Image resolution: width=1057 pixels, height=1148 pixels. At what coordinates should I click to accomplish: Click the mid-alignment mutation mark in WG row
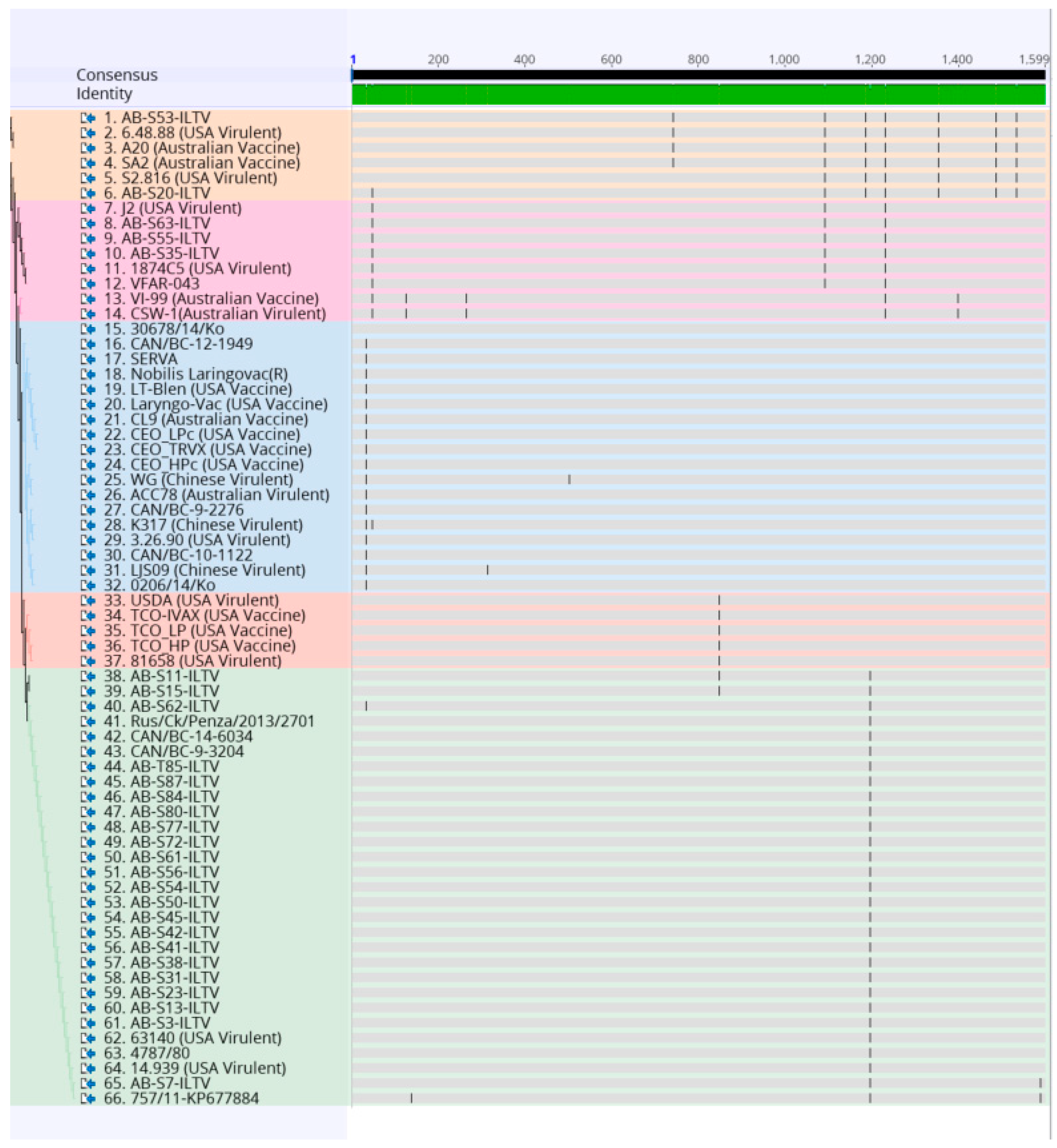[569, 480]
